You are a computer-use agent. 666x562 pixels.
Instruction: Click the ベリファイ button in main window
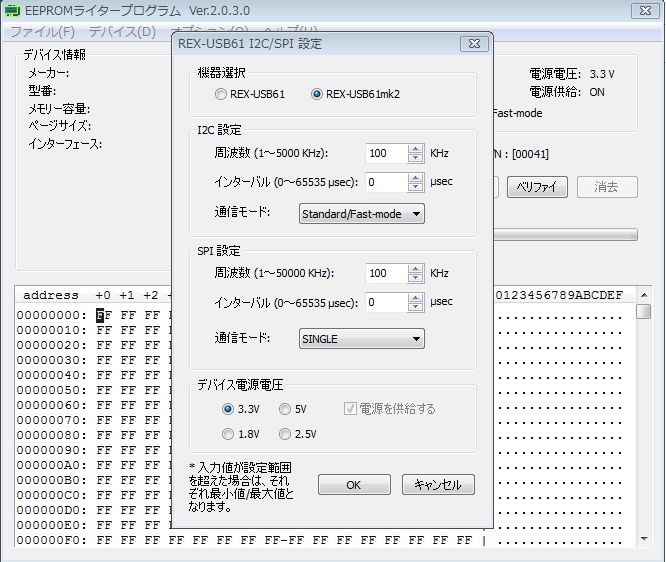coord(537,187)
